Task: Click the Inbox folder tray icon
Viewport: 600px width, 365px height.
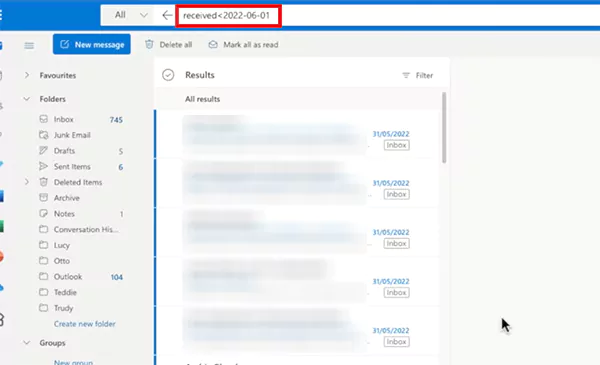Action: [44, 119]
